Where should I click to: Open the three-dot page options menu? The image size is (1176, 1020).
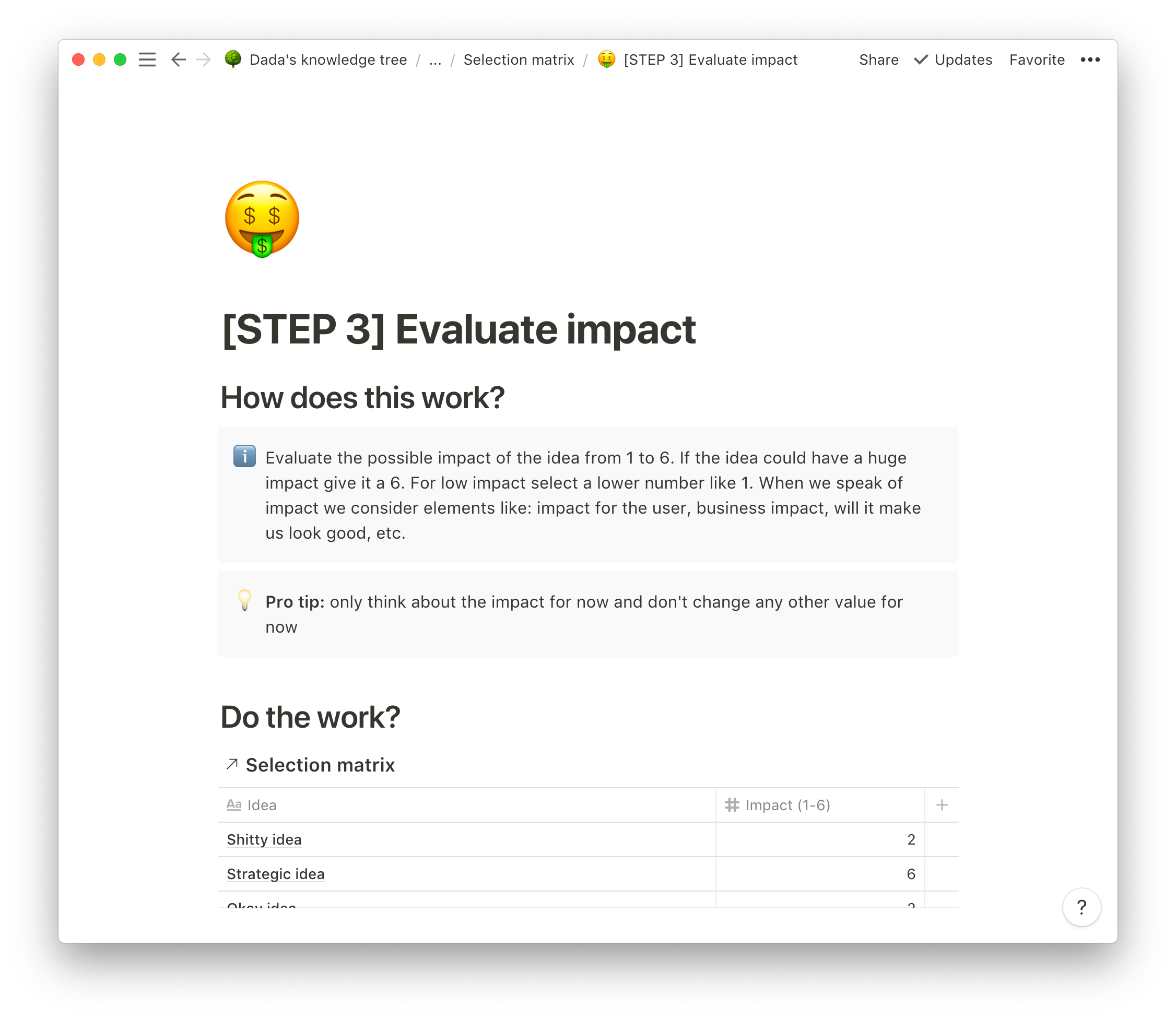pyautogui.click(x=1089, y=60)
